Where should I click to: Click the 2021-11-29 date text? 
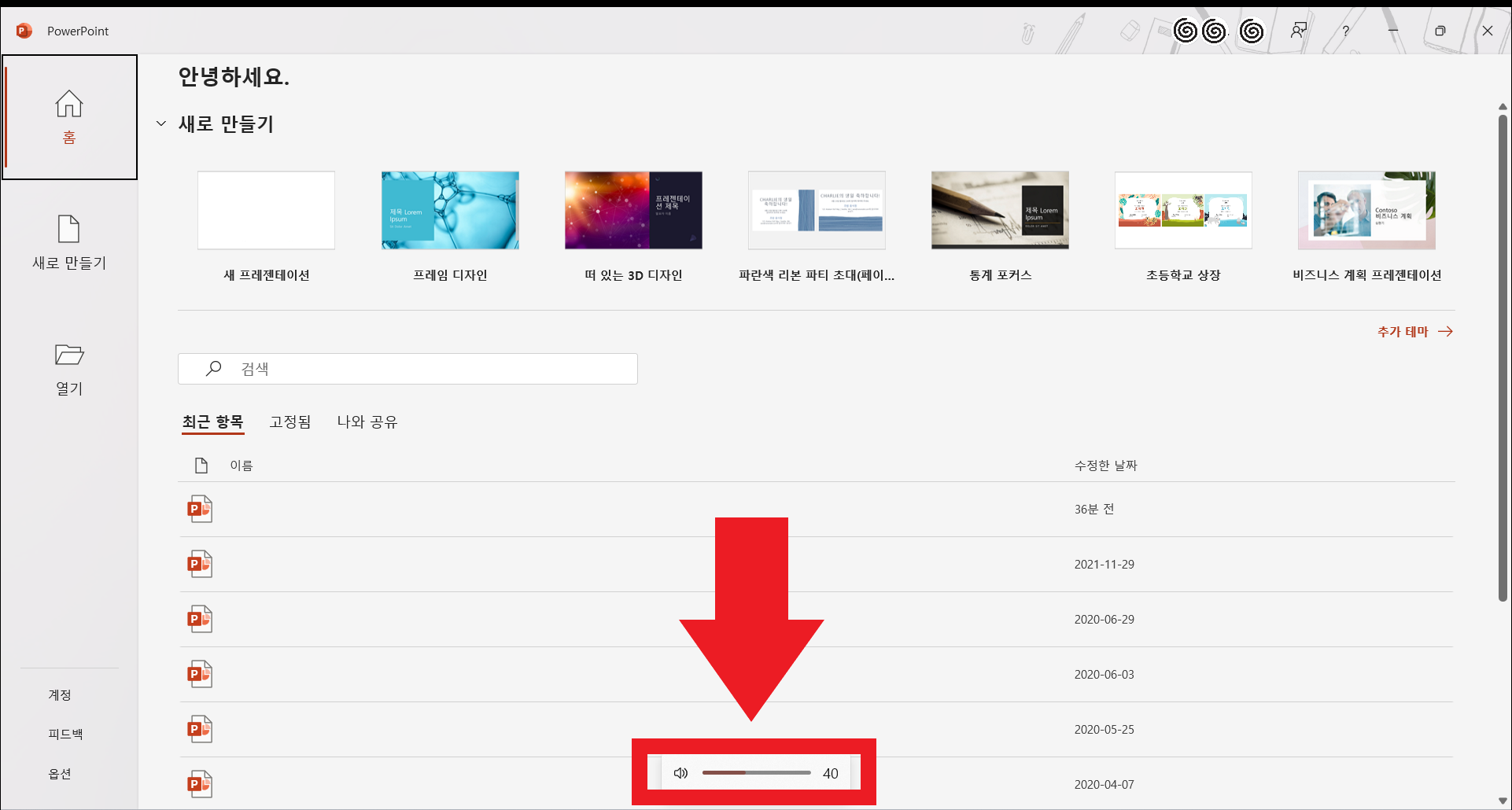tap(1104, 564)
